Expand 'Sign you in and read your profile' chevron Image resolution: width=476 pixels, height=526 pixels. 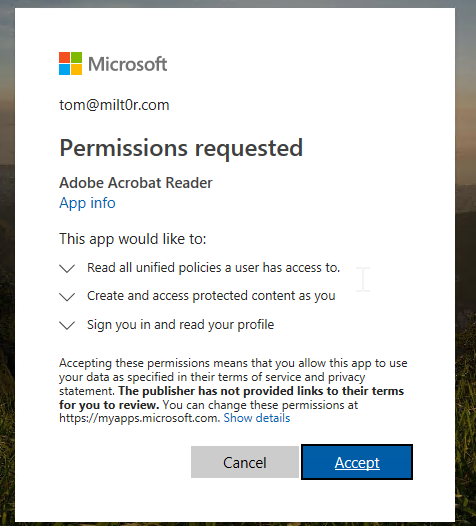(x=67, y=325)
